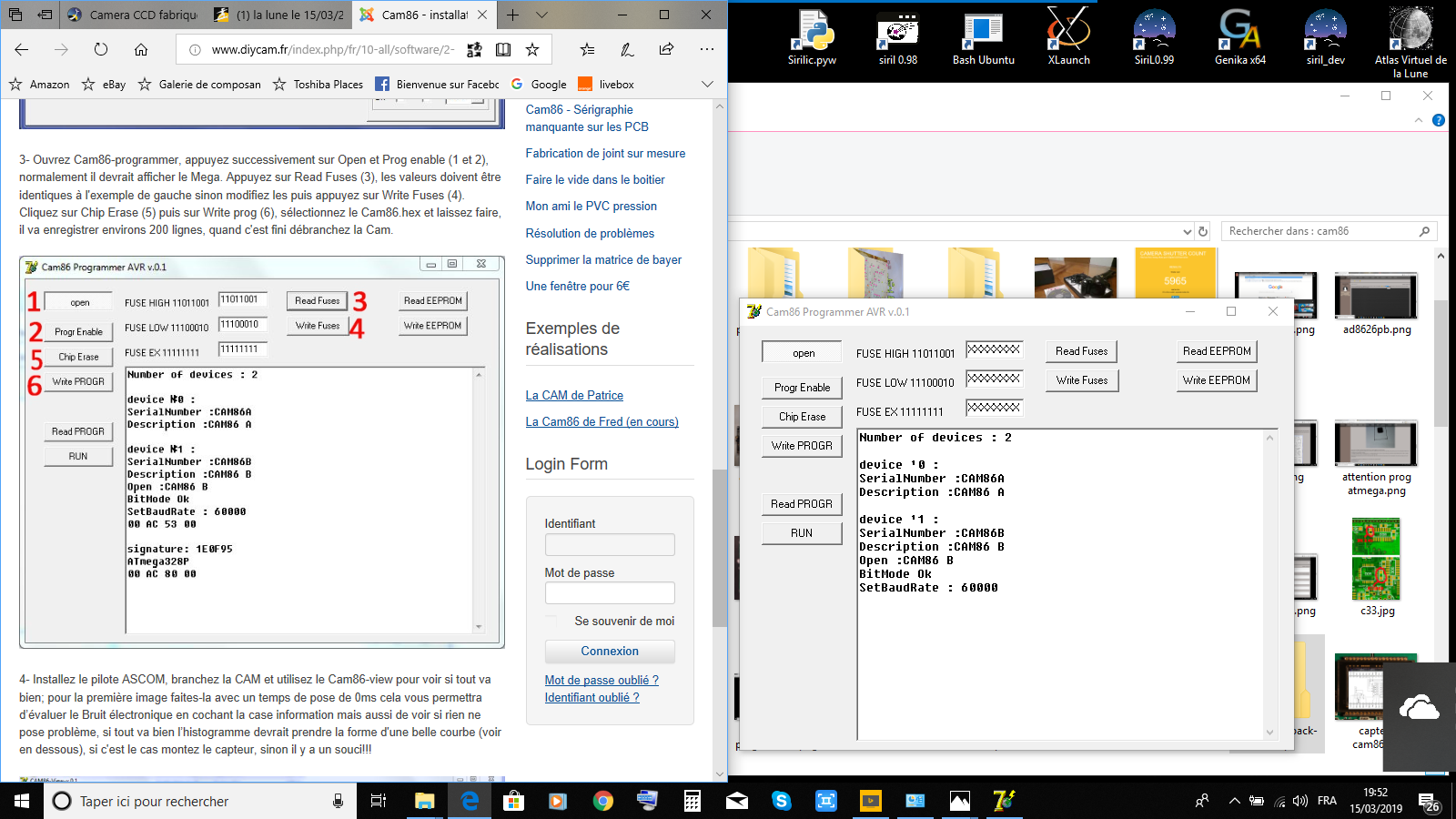Open Skype from the taskbar
Viewport: 1456px width, 819px height.
(x=782, y=801)
